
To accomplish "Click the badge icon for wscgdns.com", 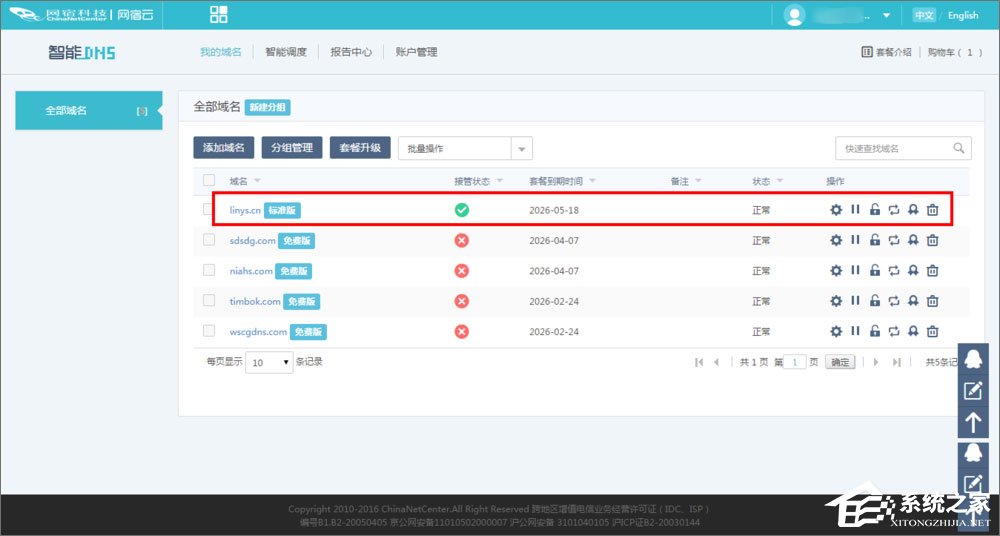I will point(913,331).
